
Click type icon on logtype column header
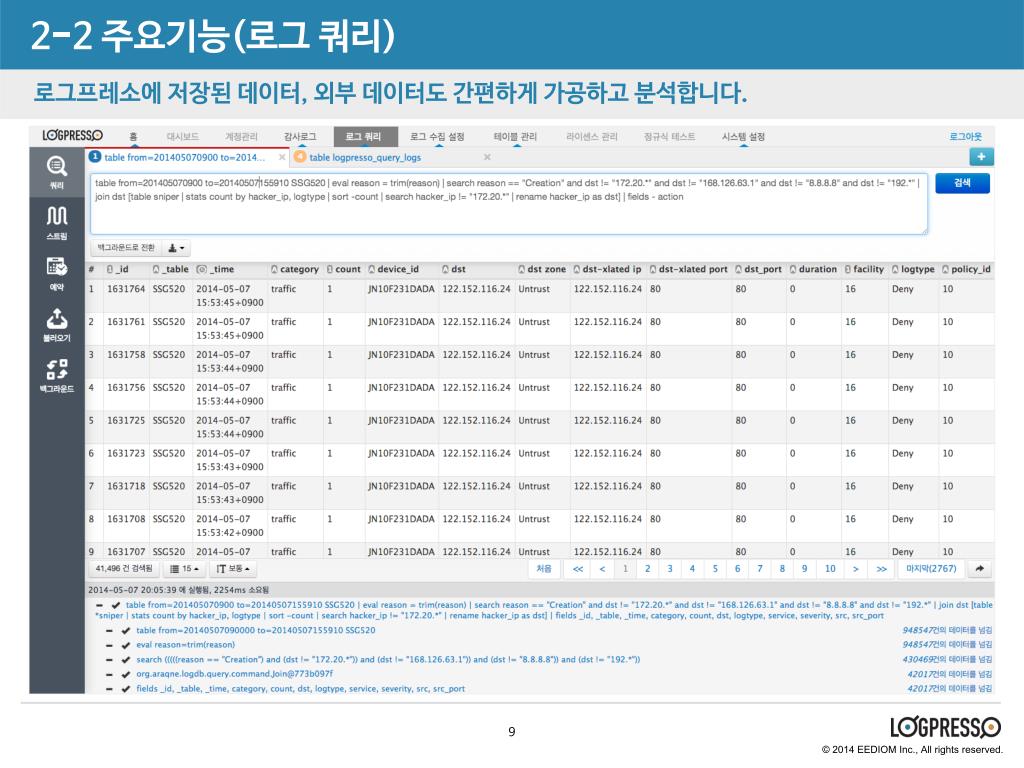pos(895,269)
